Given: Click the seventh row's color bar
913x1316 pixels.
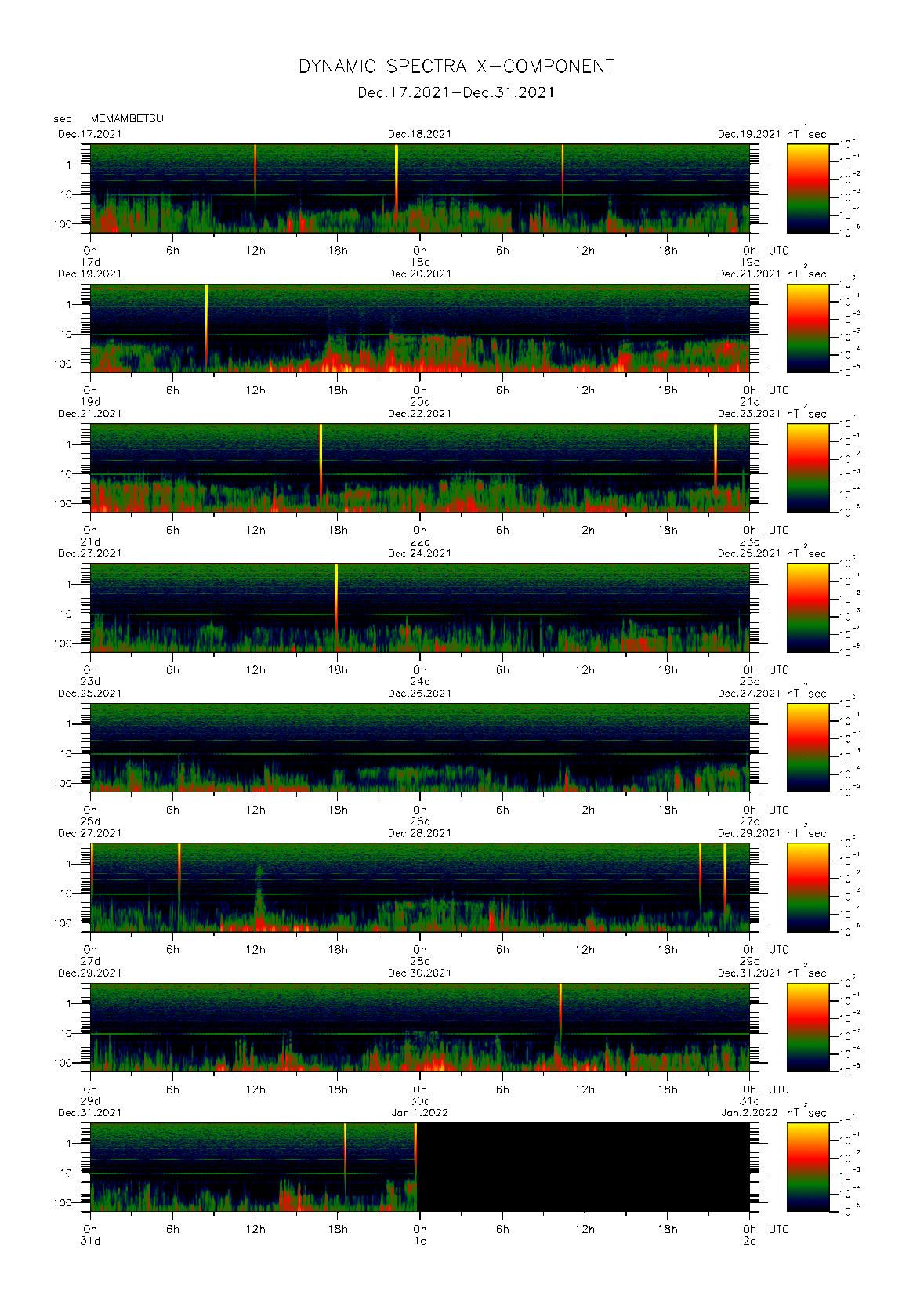Looking at the screenshot, I should (x=807, y=1027).
